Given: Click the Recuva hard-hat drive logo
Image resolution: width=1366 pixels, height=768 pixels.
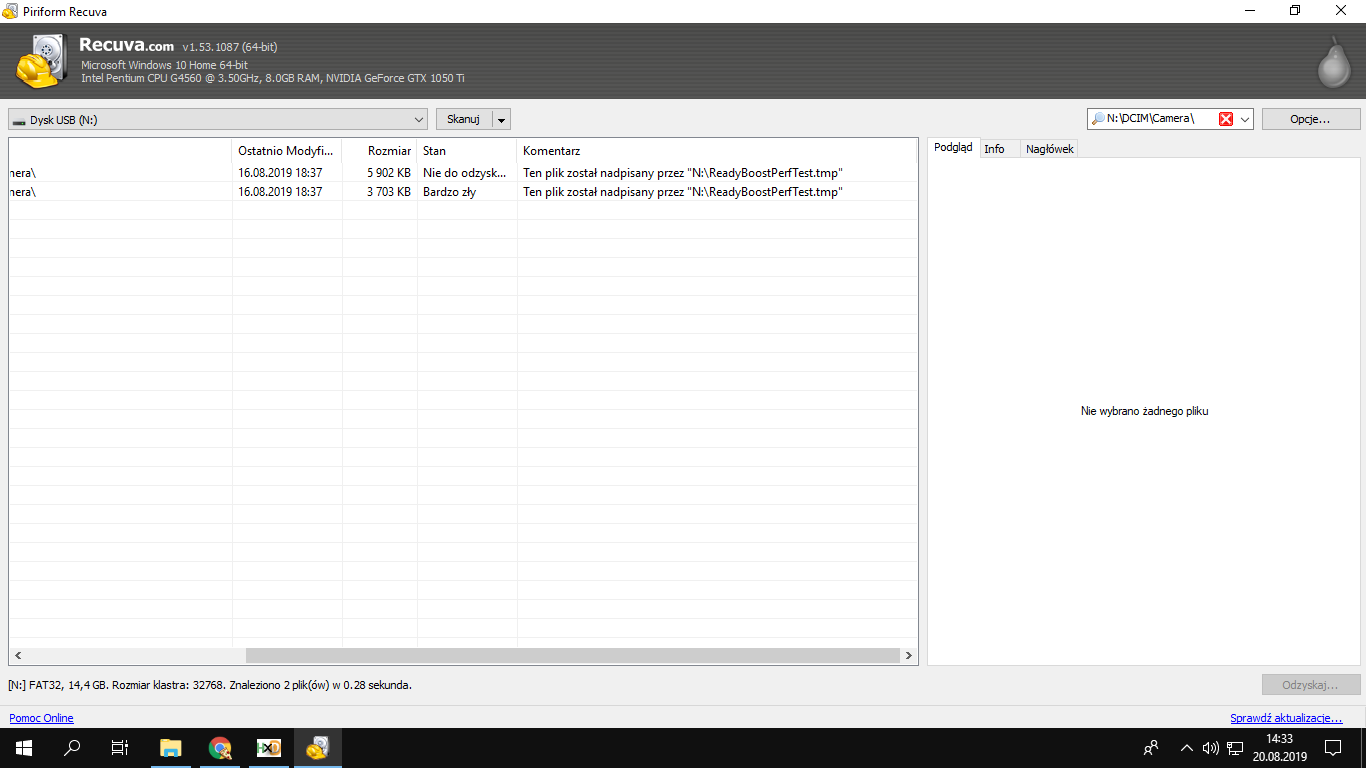Looking at the screenshot, I should [x=40, y=61].
